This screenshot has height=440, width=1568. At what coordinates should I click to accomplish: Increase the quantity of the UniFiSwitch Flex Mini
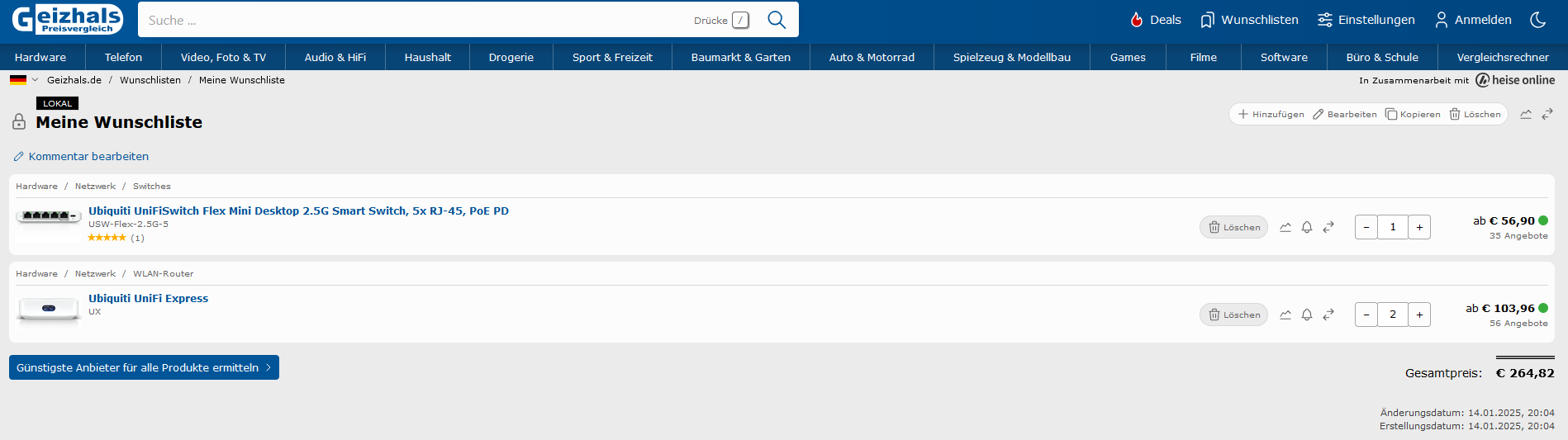pos(1419,227)
